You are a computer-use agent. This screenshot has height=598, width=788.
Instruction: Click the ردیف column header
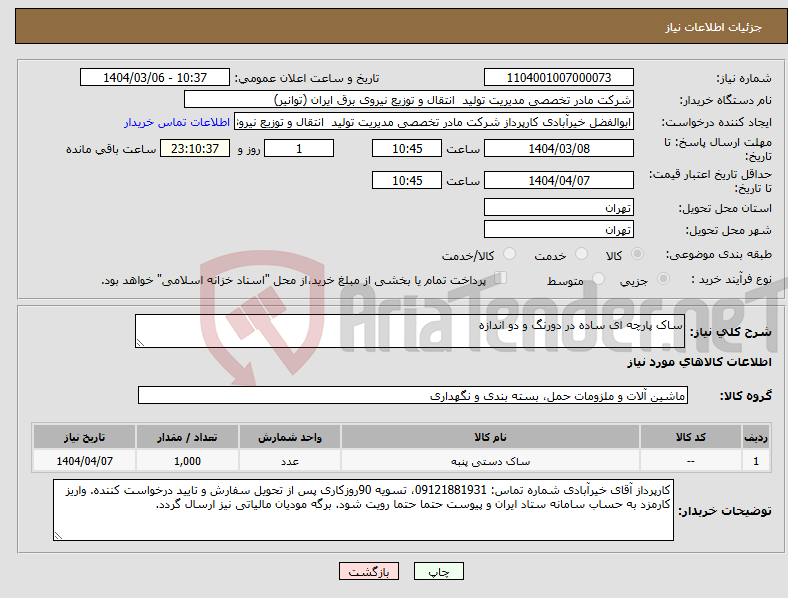point(756,437)
